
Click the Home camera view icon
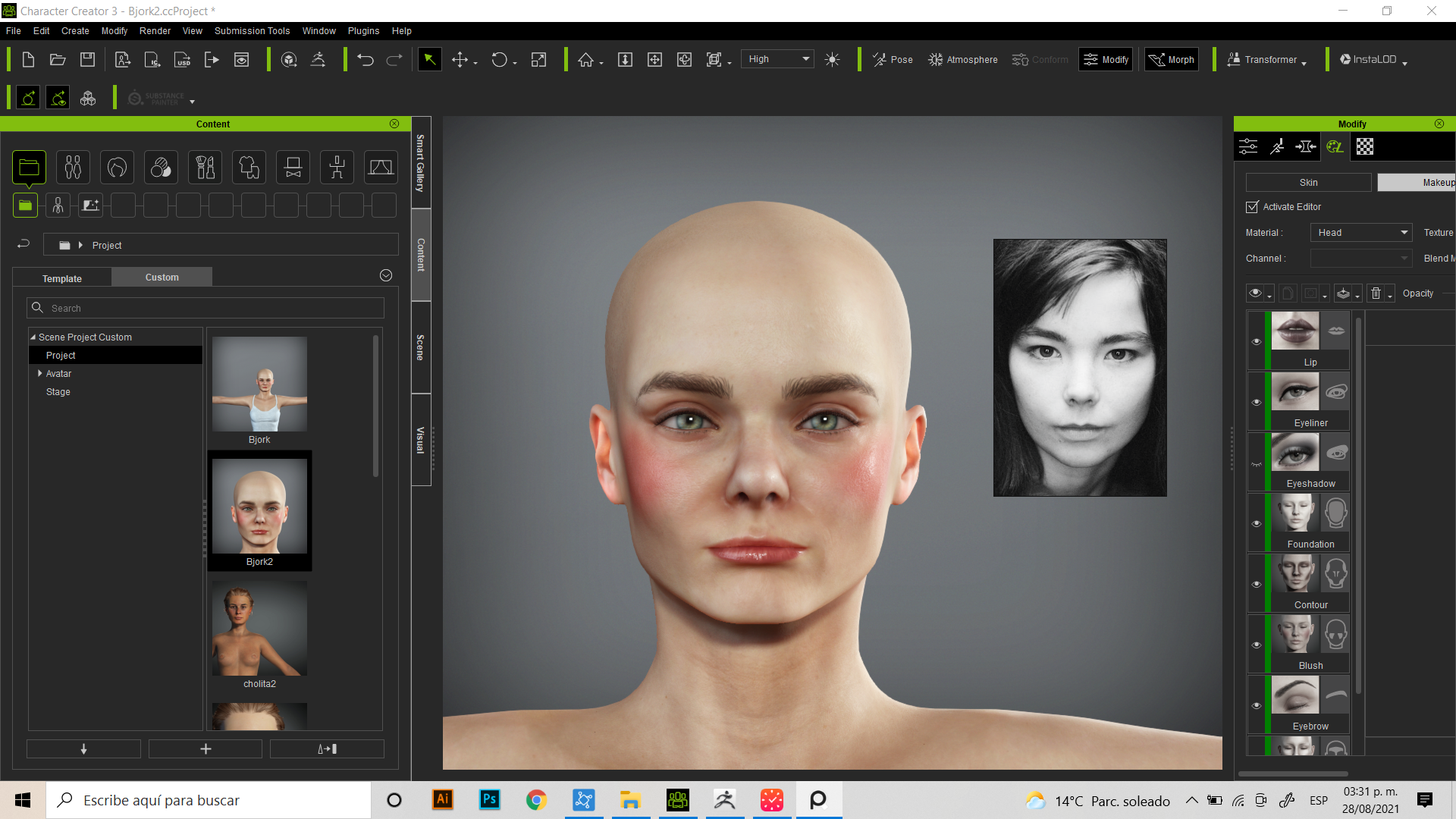(x=586, y=60)
